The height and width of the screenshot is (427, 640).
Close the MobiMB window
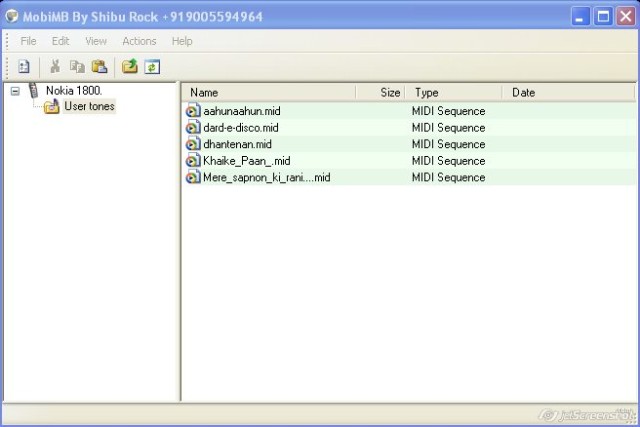626,16
